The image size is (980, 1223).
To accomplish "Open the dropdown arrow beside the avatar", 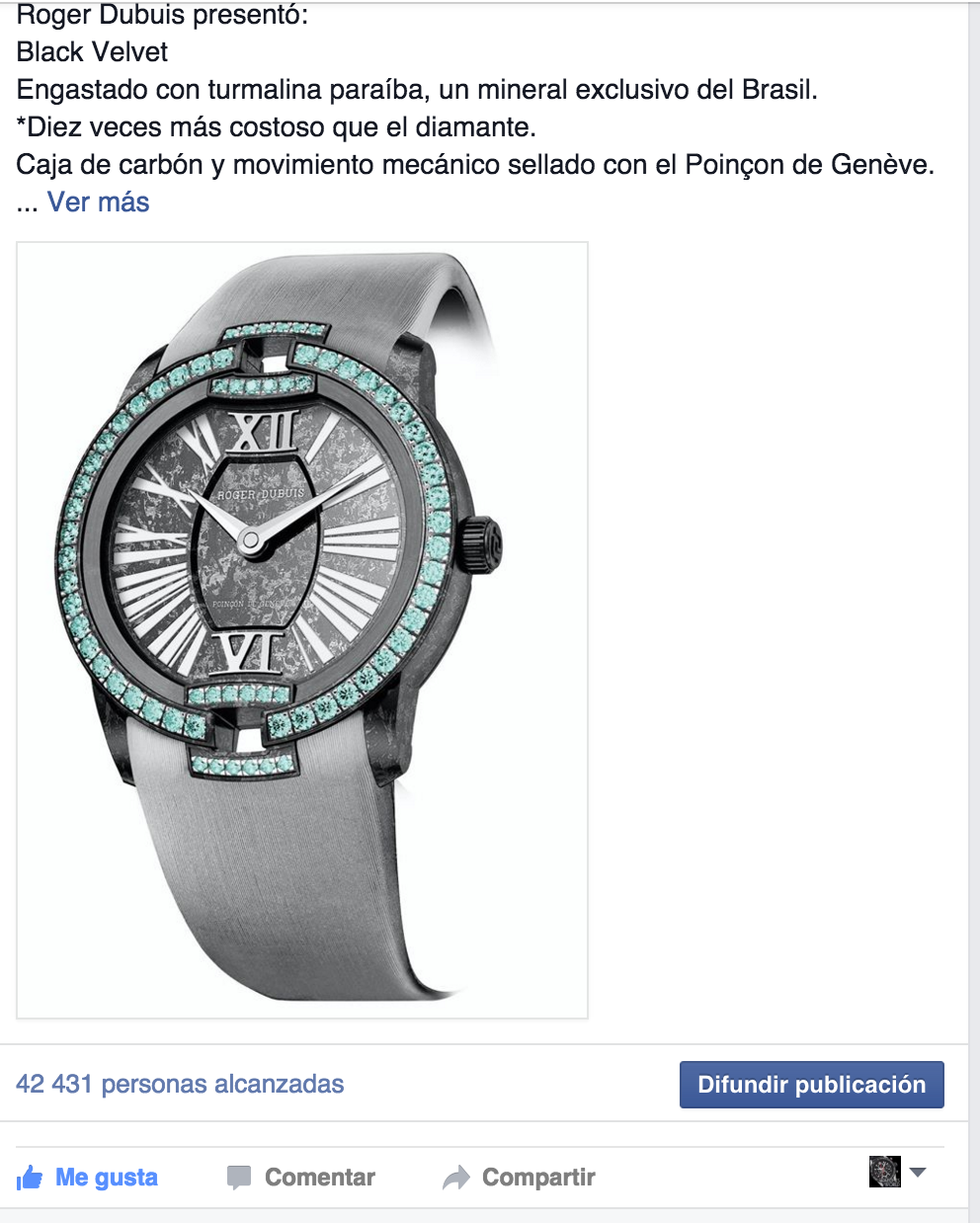I will 918,1173.
